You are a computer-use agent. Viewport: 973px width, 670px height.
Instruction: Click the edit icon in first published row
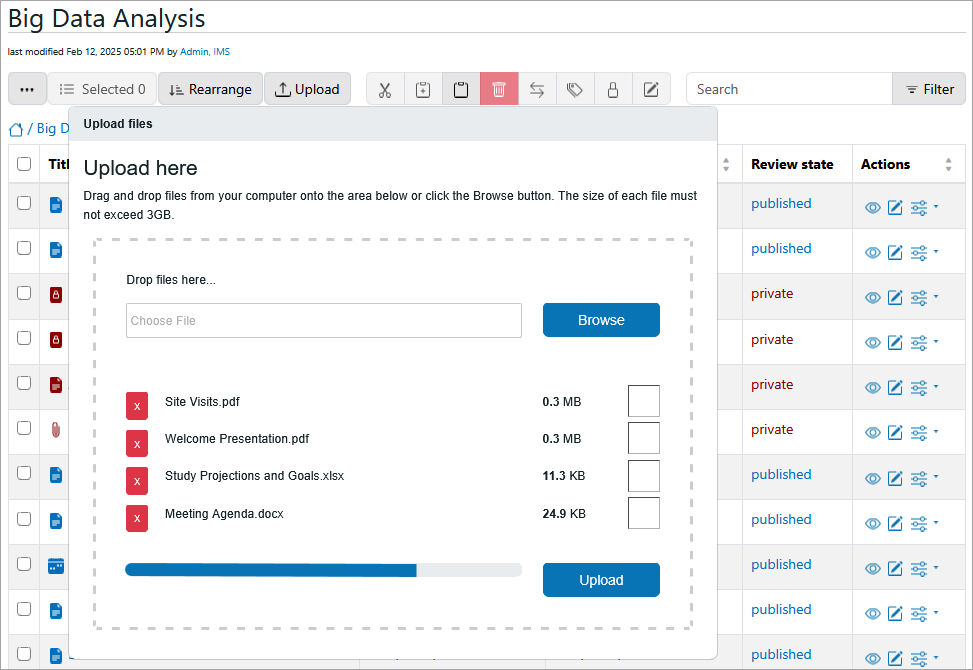coord(895,207)
